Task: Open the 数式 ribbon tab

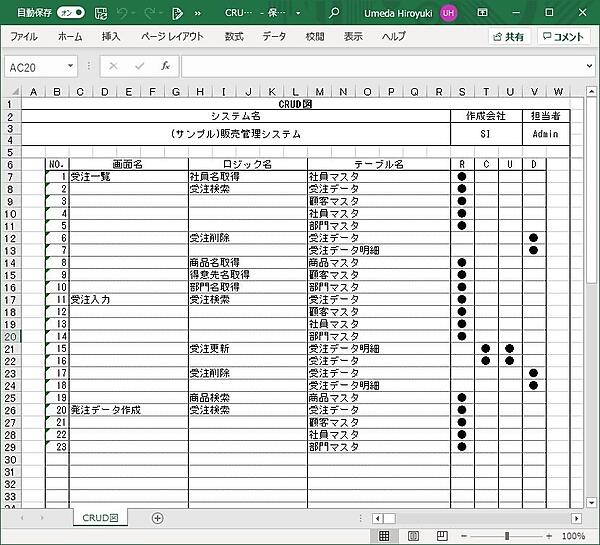Action: tap(234, 37)
